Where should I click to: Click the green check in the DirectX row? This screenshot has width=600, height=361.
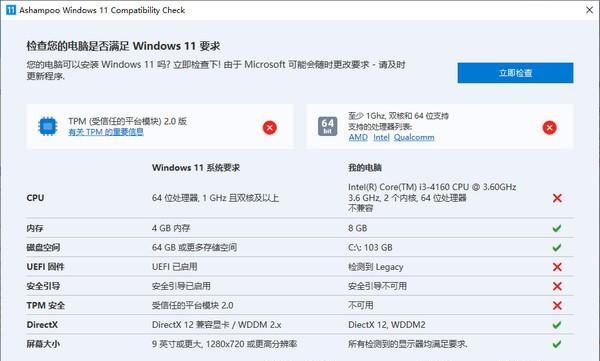pos(557,325)
